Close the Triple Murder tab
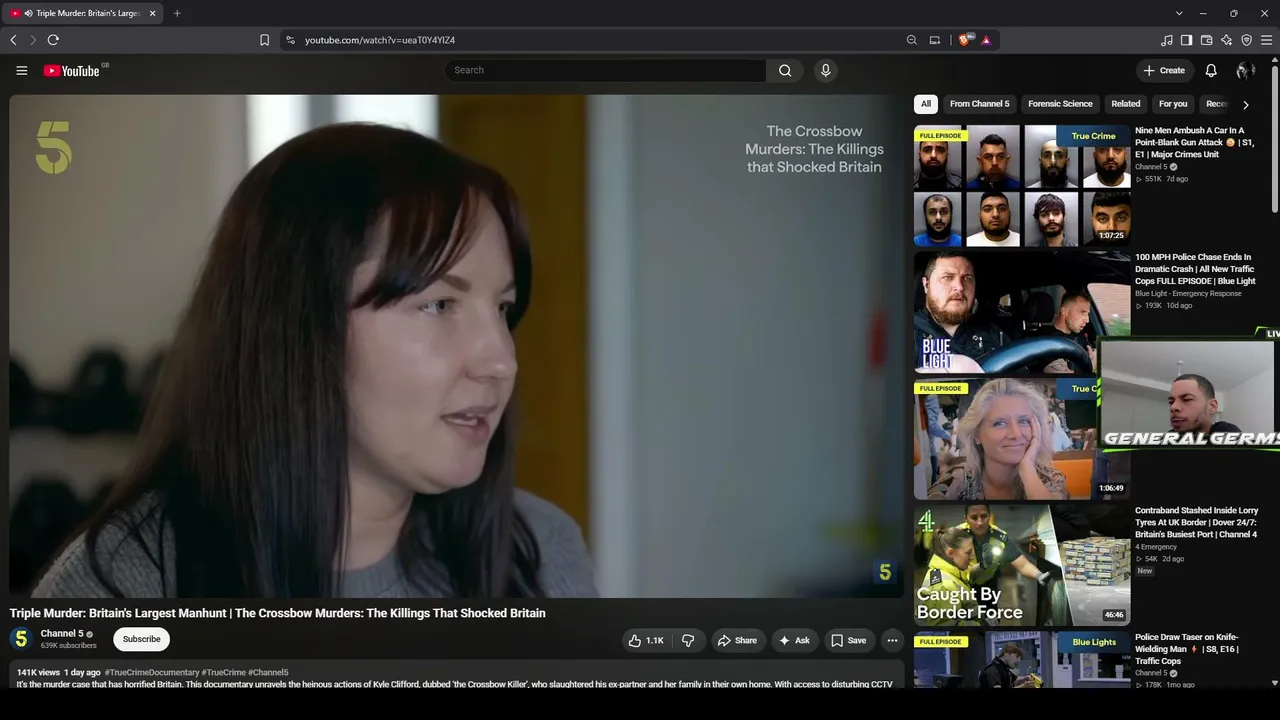1280x720 pixels. (x=151, y=13)
